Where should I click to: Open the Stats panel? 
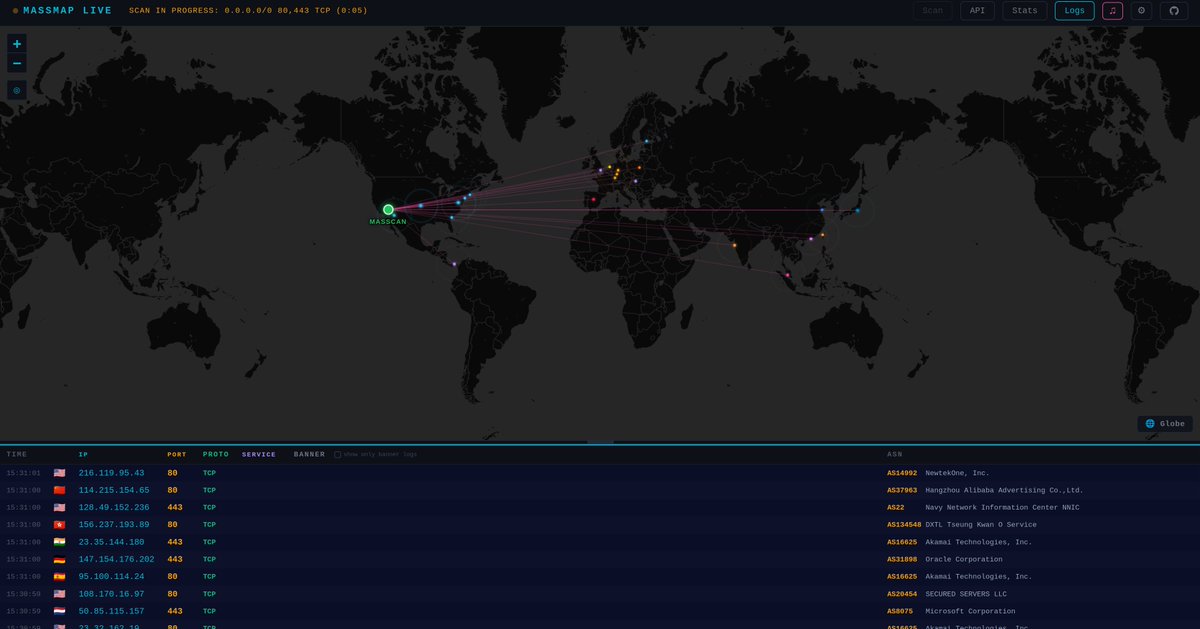pos(1025,11)
